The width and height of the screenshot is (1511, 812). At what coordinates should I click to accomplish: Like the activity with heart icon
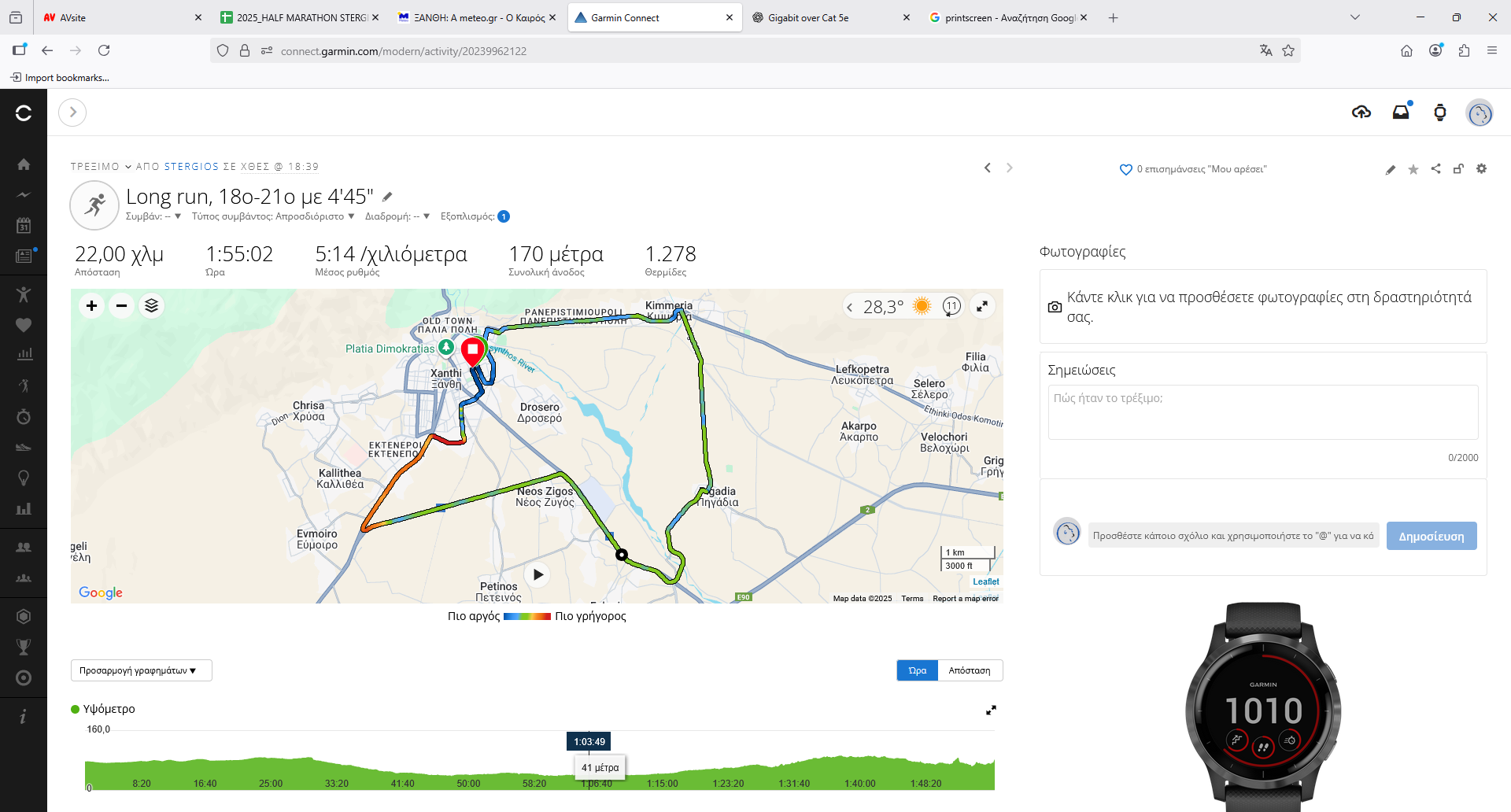pyautogui.click(x=1125, y=169)
